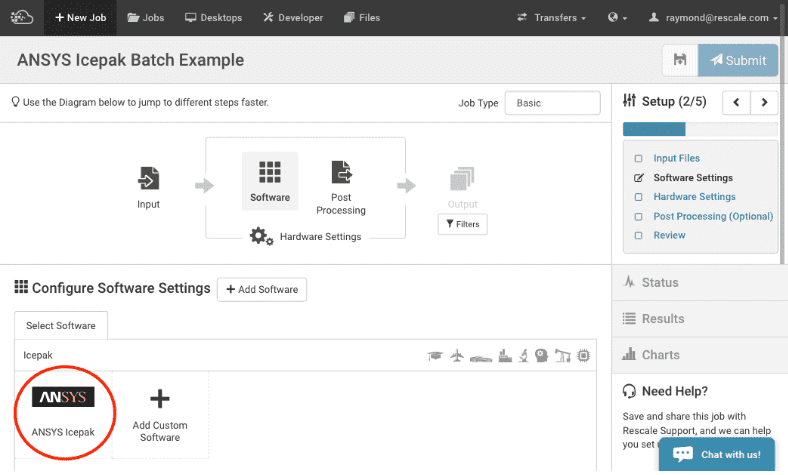788x475 pixels.
Task: Click the Configure Software Settings grid icon
Action: [21, 287]
